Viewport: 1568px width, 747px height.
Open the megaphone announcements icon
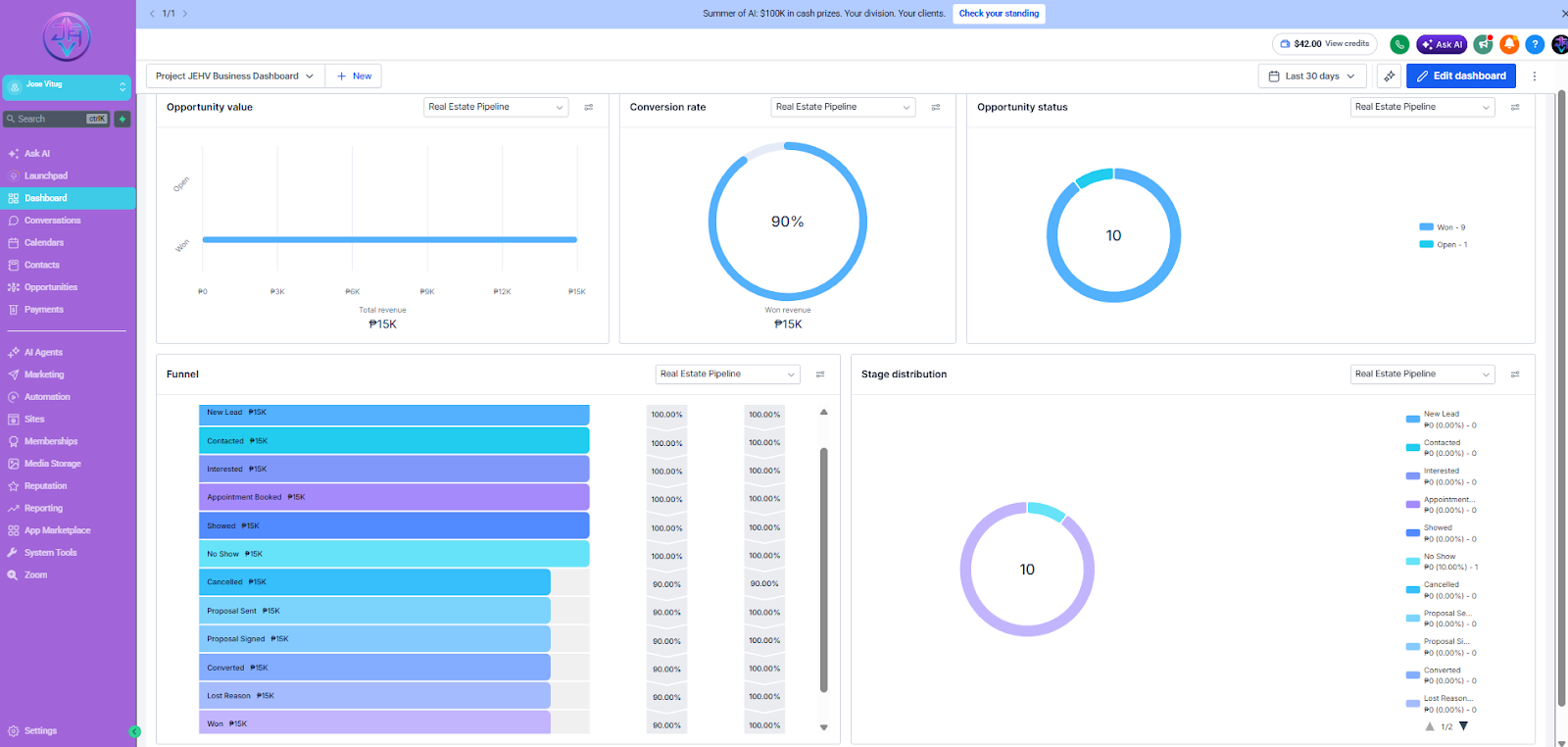(x=1483, y=44)
